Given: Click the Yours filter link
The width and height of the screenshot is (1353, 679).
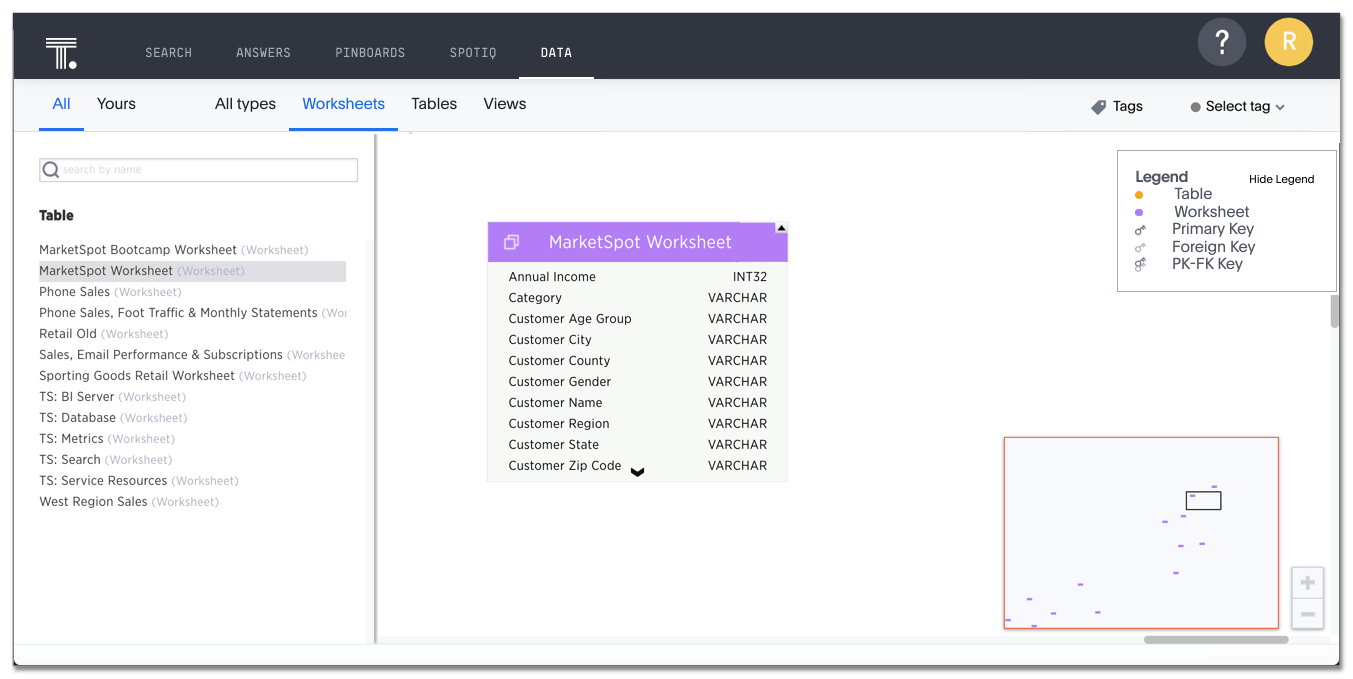Looking at the screenshot, I should point(115,103).
